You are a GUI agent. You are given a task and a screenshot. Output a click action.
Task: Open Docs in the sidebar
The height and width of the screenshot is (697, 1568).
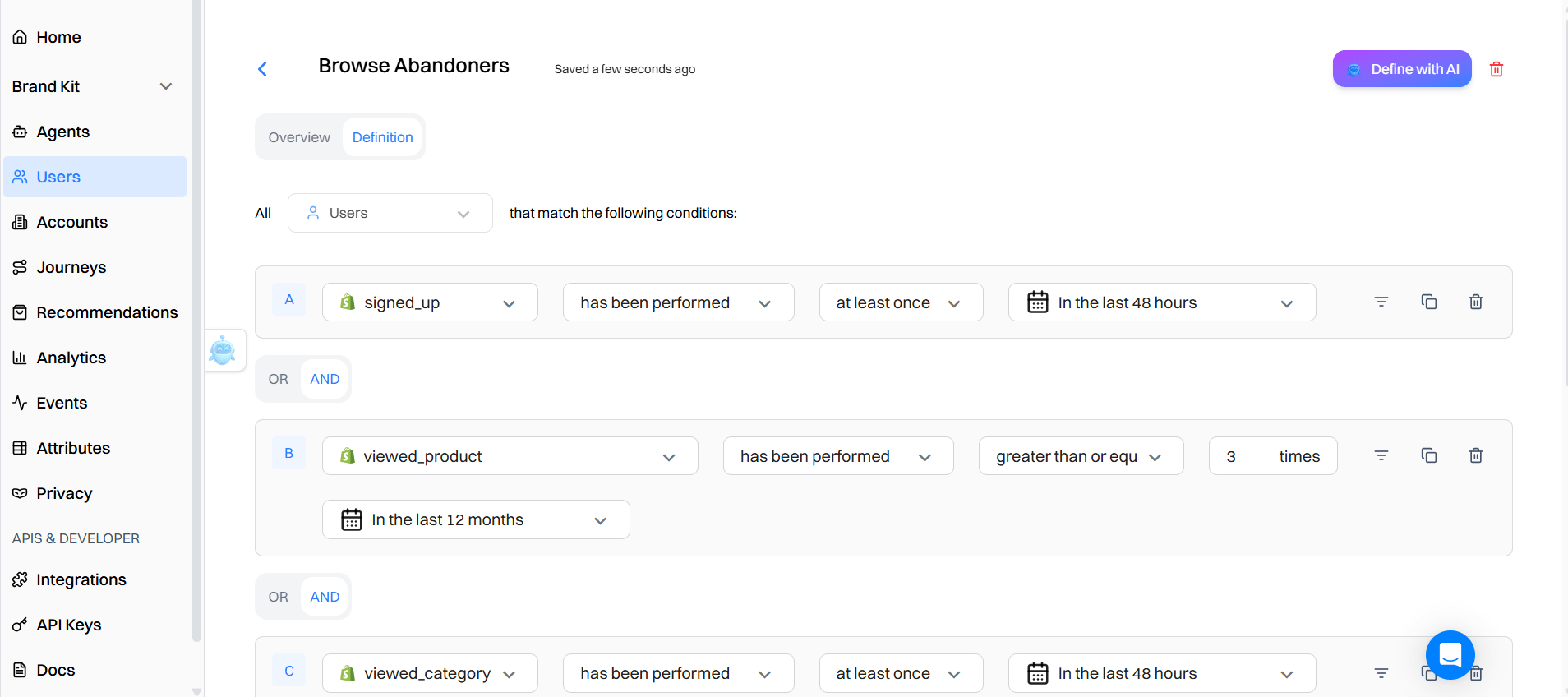(x=95, y=670)
